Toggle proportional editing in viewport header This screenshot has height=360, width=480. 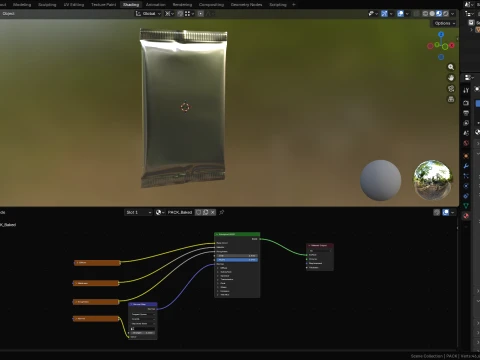(x=200, y=14)
